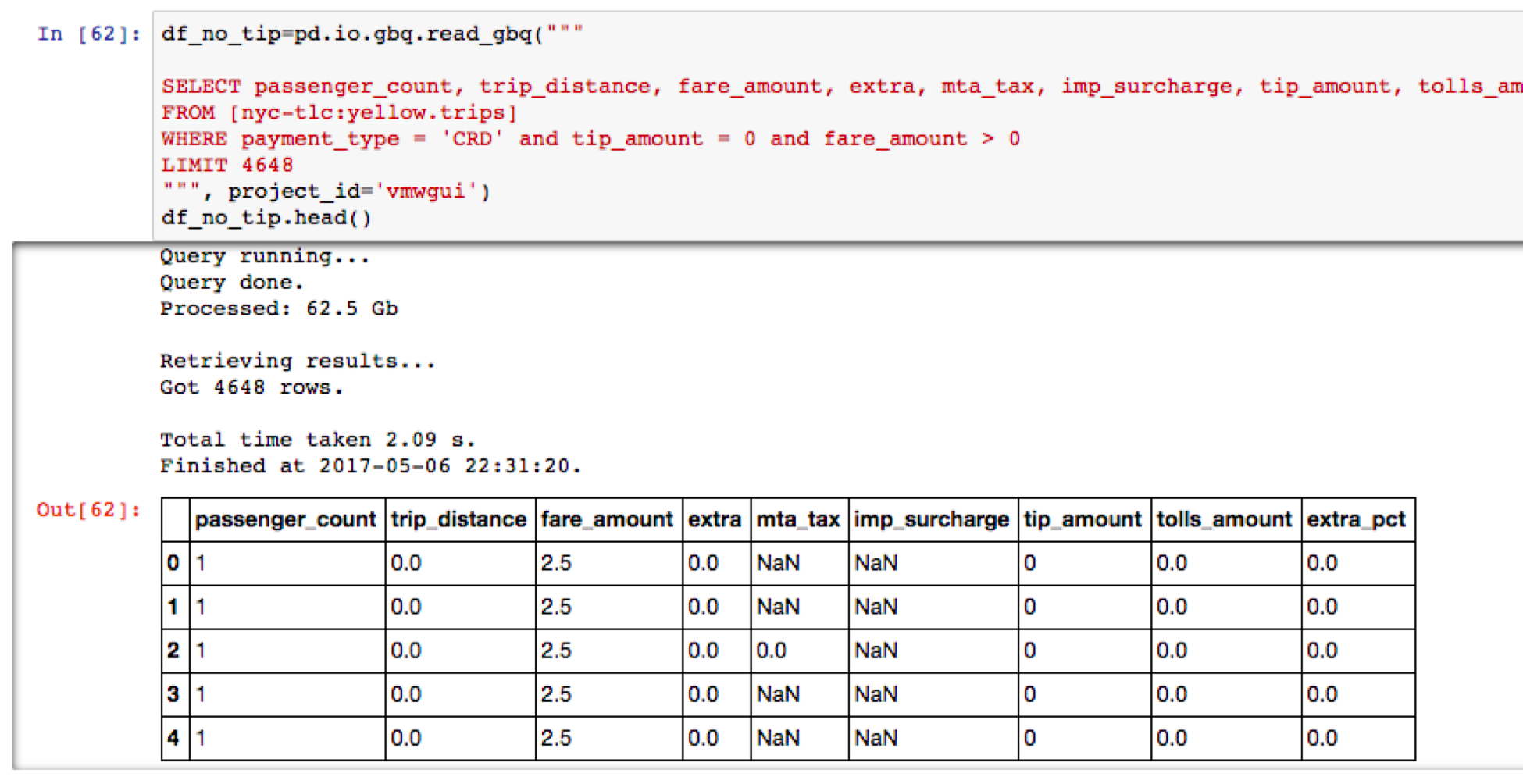Viewport: 1523px width, 784px height.
Task: Click the extra_pct 0.0 cell in row 4
Action: click(x=1357, y=738)
